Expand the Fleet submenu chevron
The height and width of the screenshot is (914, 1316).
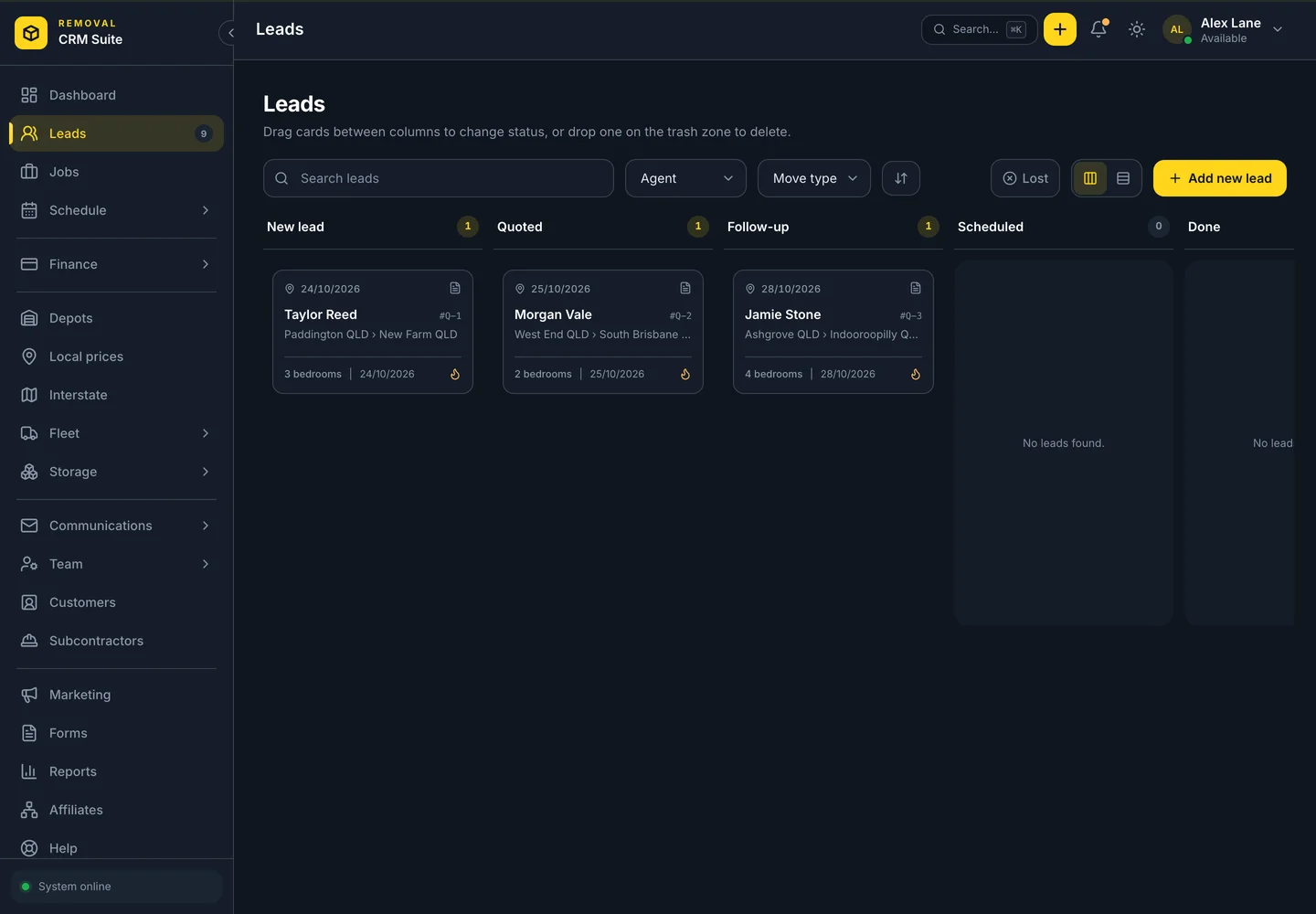206,433
